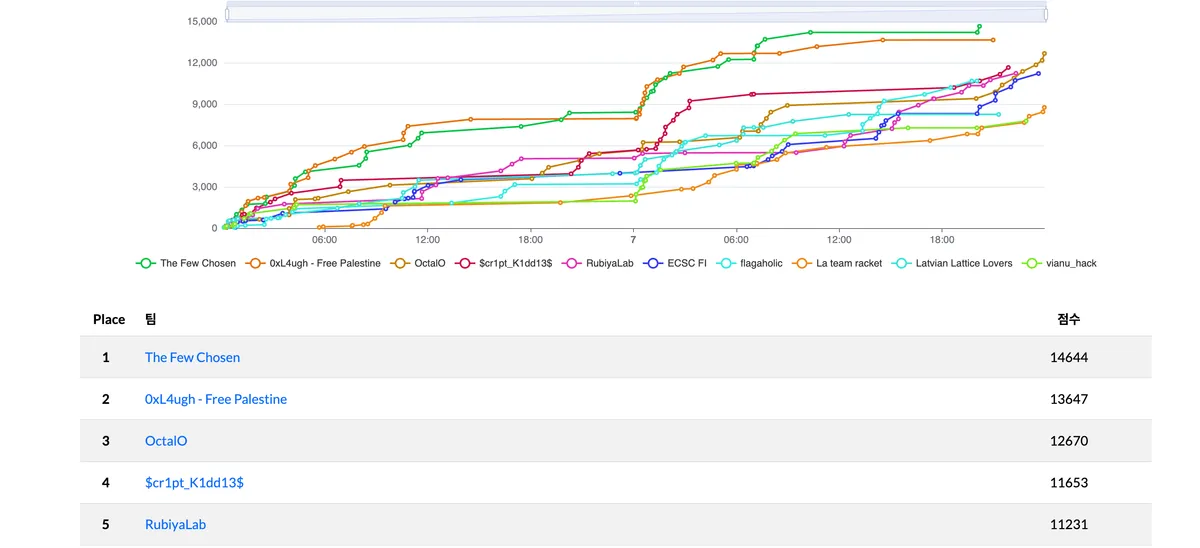Open 0xL4ugh - Free Palestine team link

pos(216,399)
